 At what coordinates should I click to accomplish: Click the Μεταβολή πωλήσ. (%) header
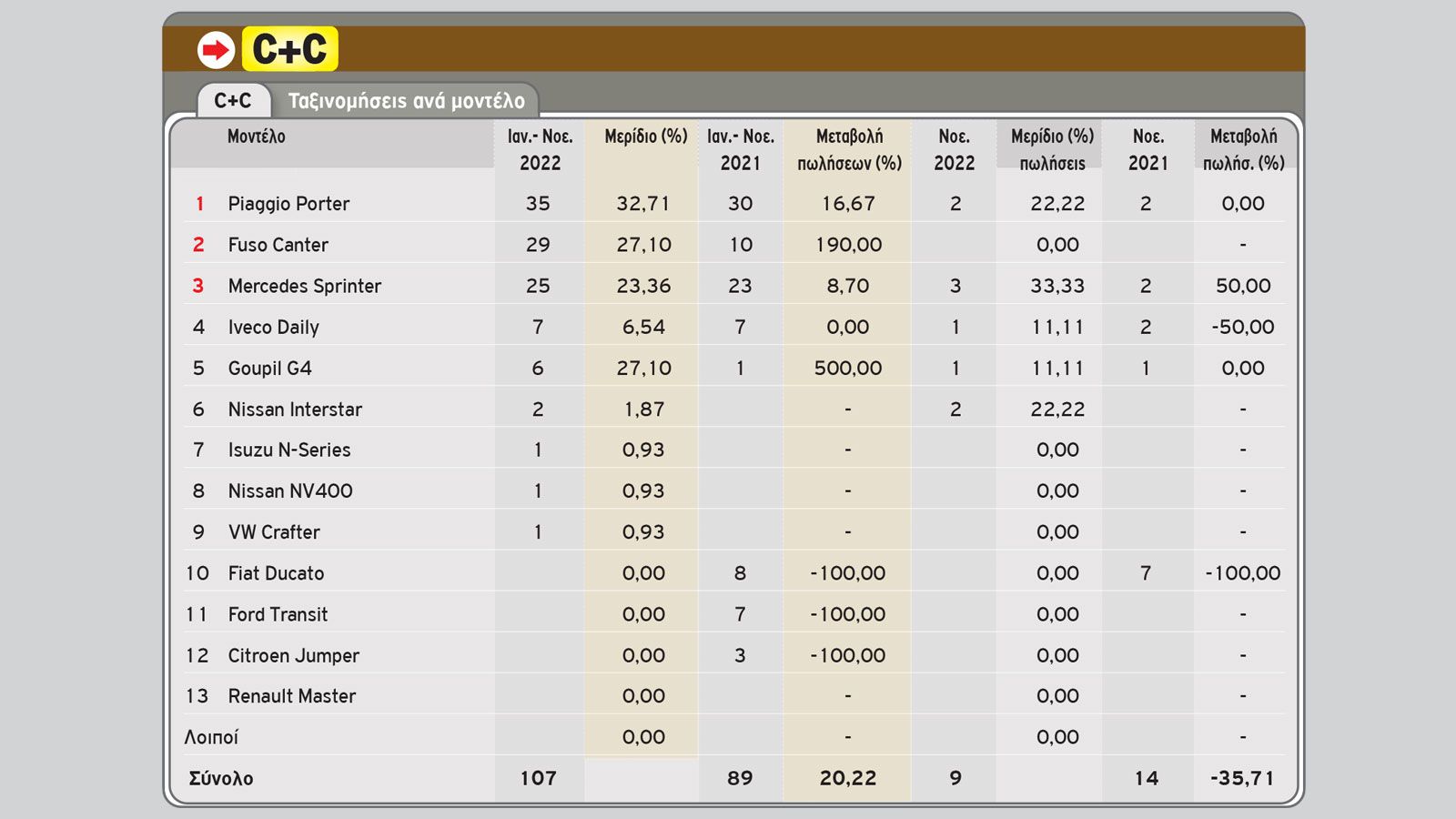(1244, 149)
